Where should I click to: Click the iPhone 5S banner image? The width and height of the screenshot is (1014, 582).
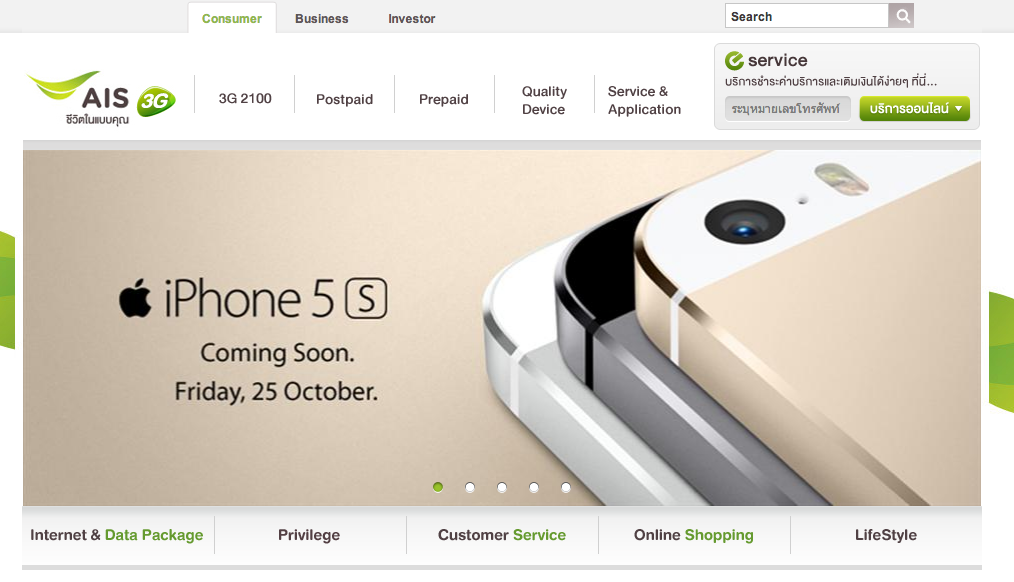pyautogui.click(x=502, y=328)
